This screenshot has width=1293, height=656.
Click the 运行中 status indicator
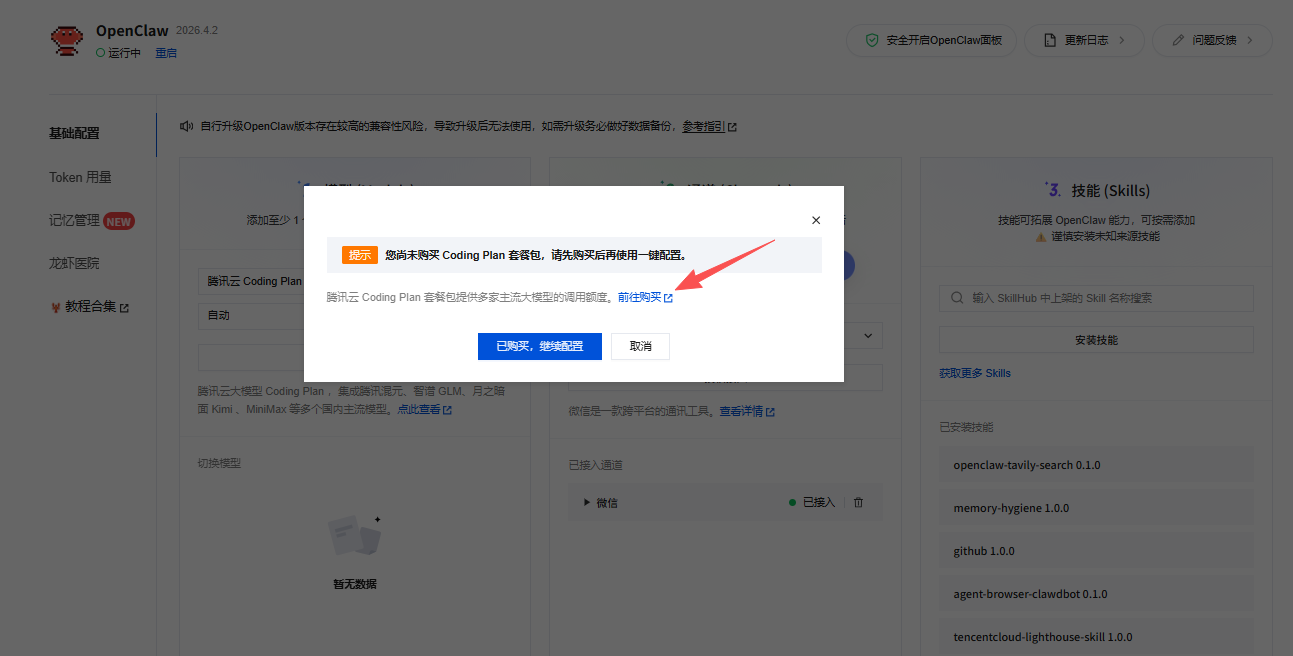(119, 53)
